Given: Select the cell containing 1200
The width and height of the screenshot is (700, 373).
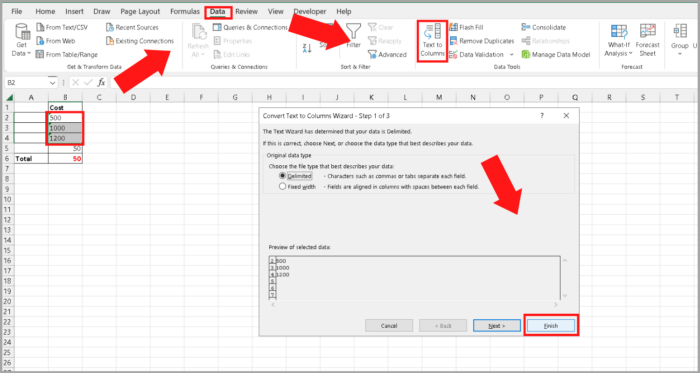Looking at the screenshot, I should [65, 138].
